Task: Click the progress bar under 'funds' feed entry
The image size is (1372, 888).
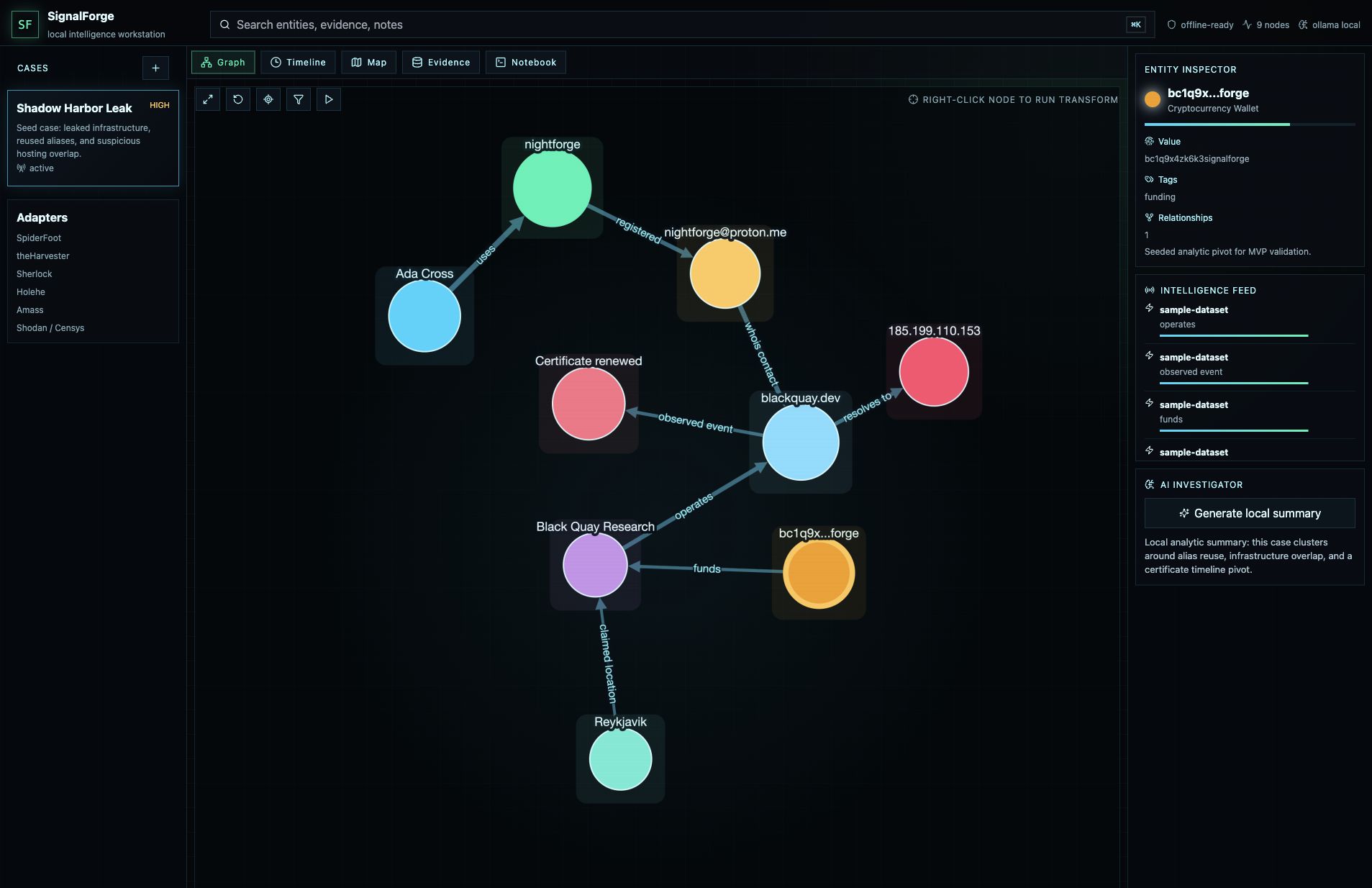Action: [1234, 431]
